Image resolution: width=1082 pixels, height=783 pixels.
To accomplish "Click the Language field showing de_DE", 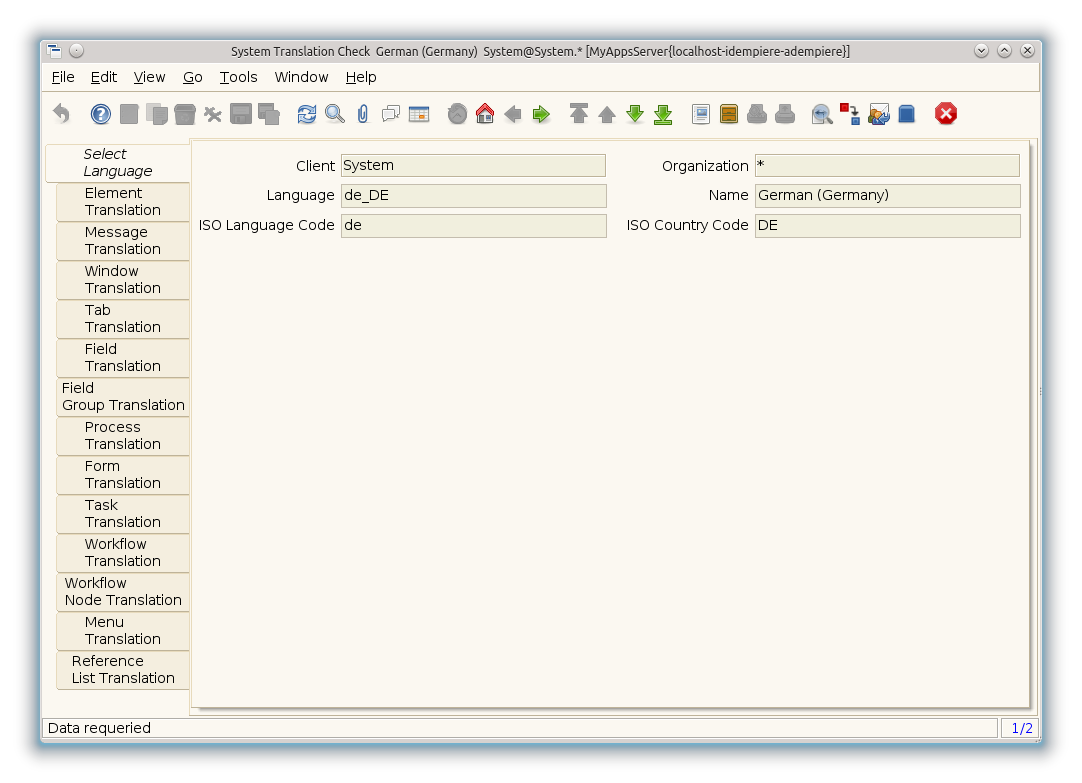I will pyautogui.click(x=473, y=196).
